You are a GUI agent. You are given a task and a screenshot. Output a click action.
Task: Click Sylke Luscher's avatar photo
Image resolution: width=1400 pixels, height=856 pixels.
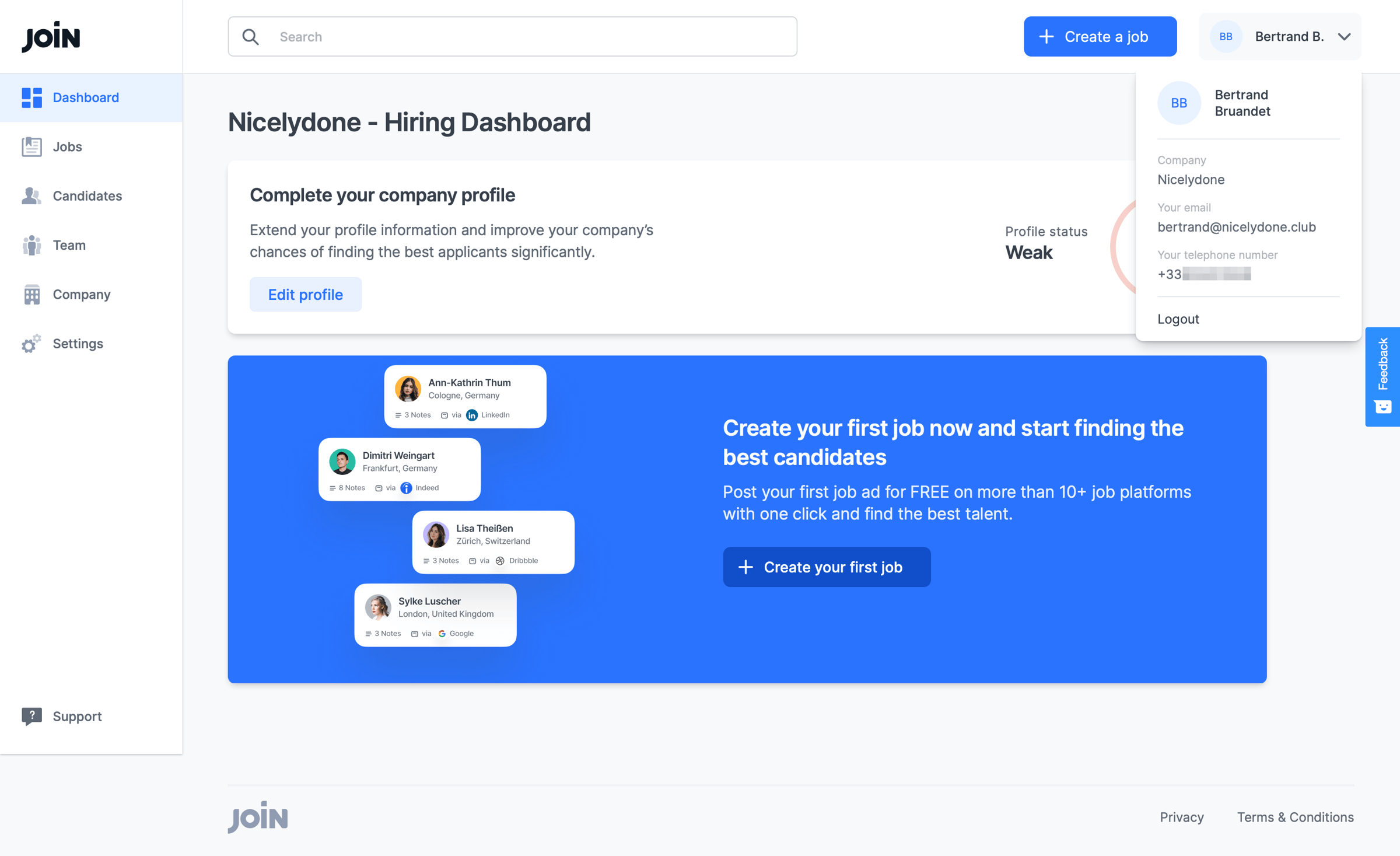[x=378, y=607]
